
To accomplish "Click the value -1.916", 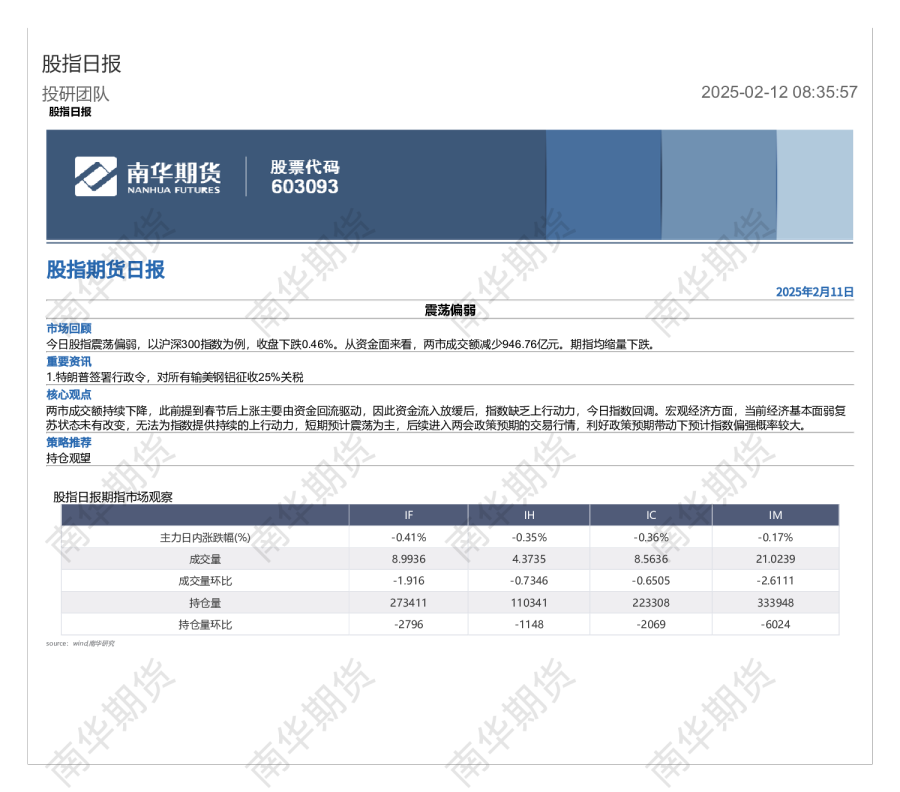I will [x=409, y=581].
